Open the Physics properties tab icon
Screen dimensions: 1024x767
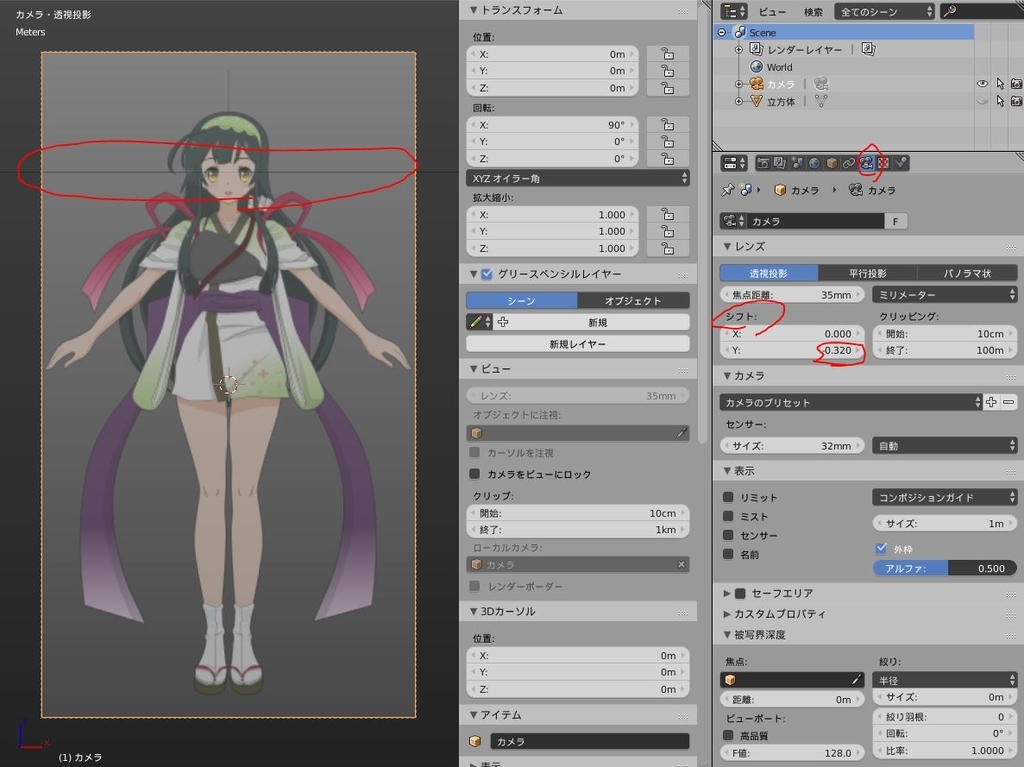point(901,163)
